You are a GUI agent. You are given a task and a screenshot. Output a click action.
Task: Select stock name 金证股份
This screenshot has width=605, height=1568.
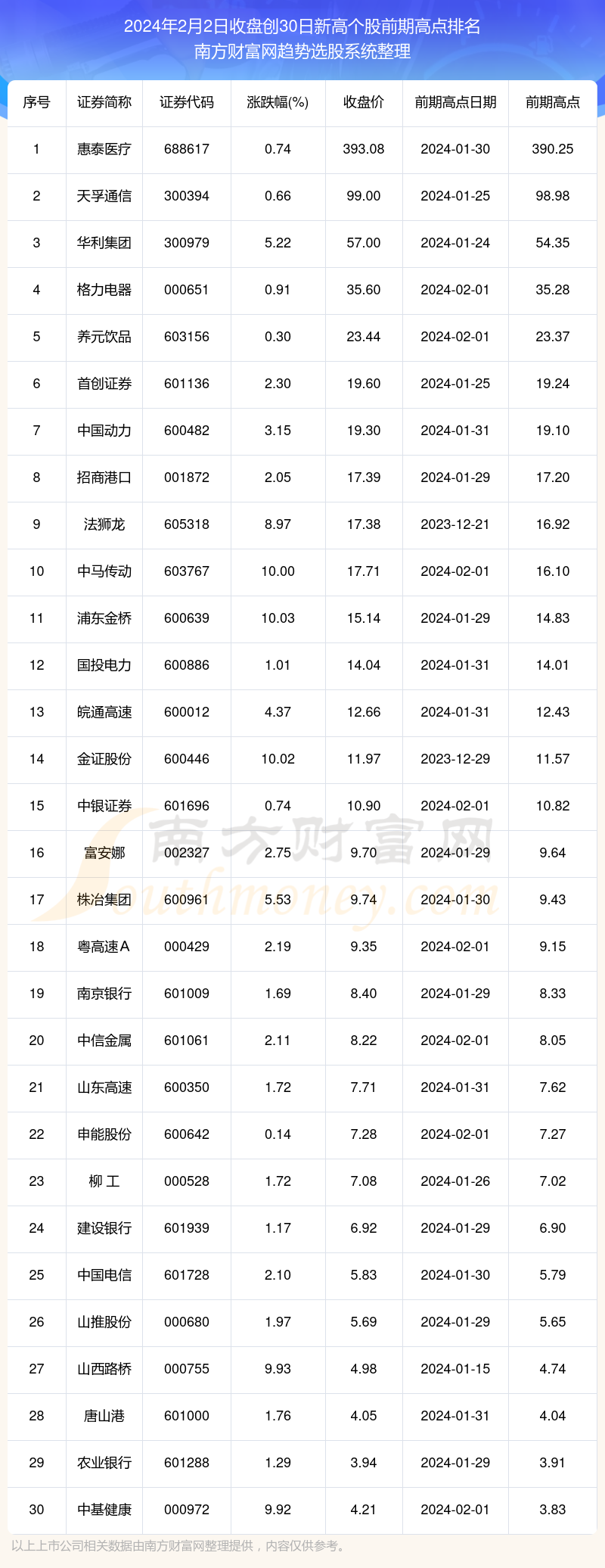pyautogui.click(x=104, y=759)
